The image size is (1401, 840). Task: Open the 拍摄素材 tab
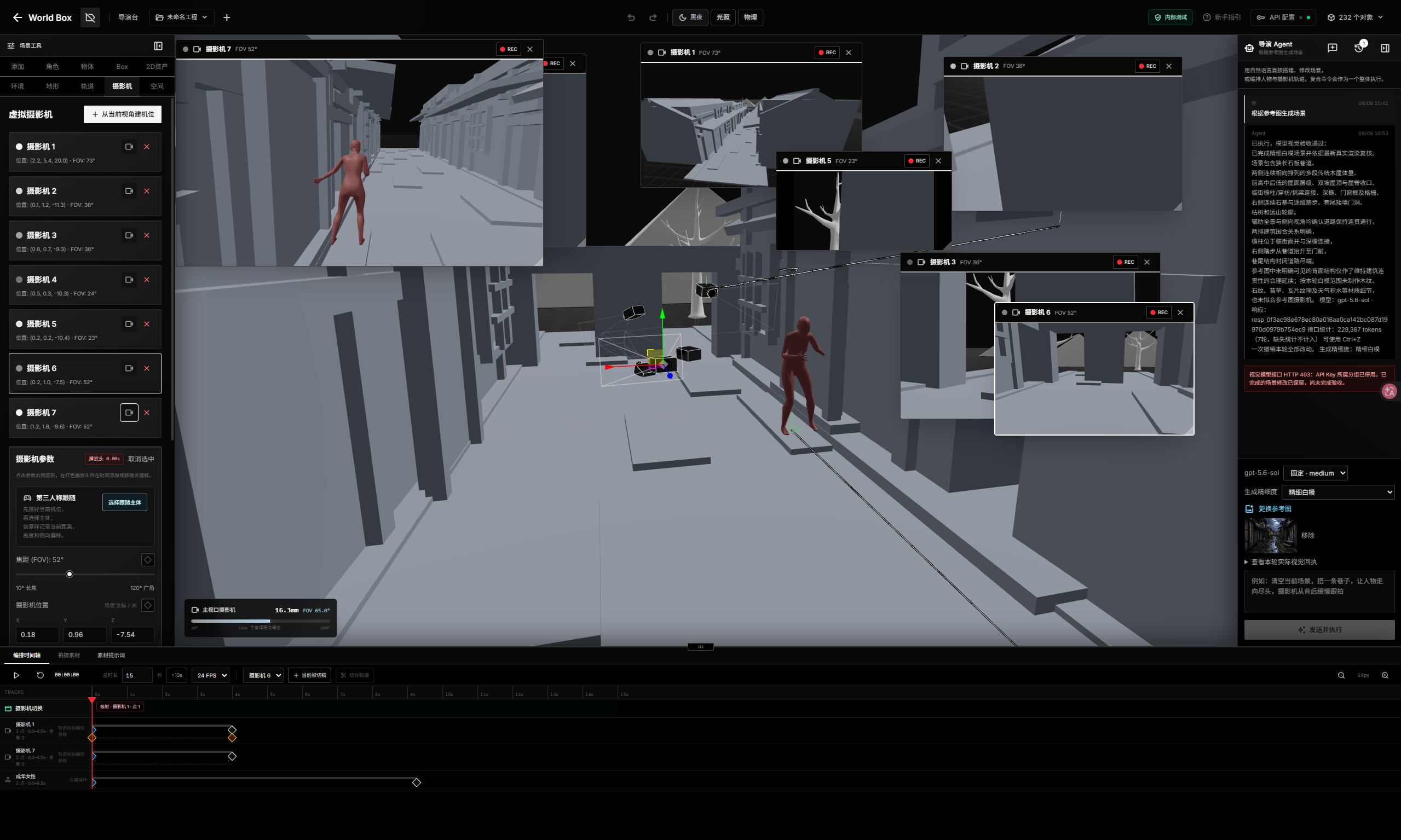tap(68, 656)
